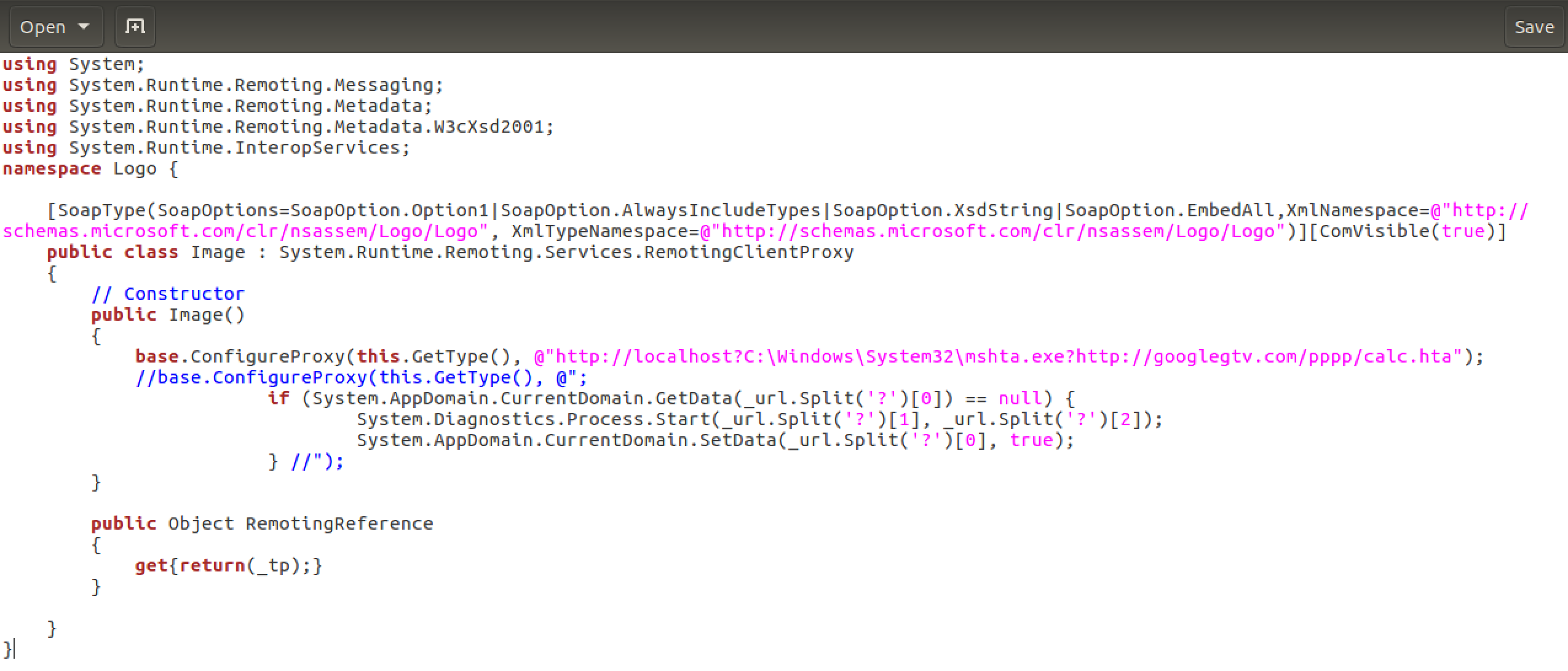Click 'W3cXsd2001' in the using directive
The image size is (1568, 671).
489,127
